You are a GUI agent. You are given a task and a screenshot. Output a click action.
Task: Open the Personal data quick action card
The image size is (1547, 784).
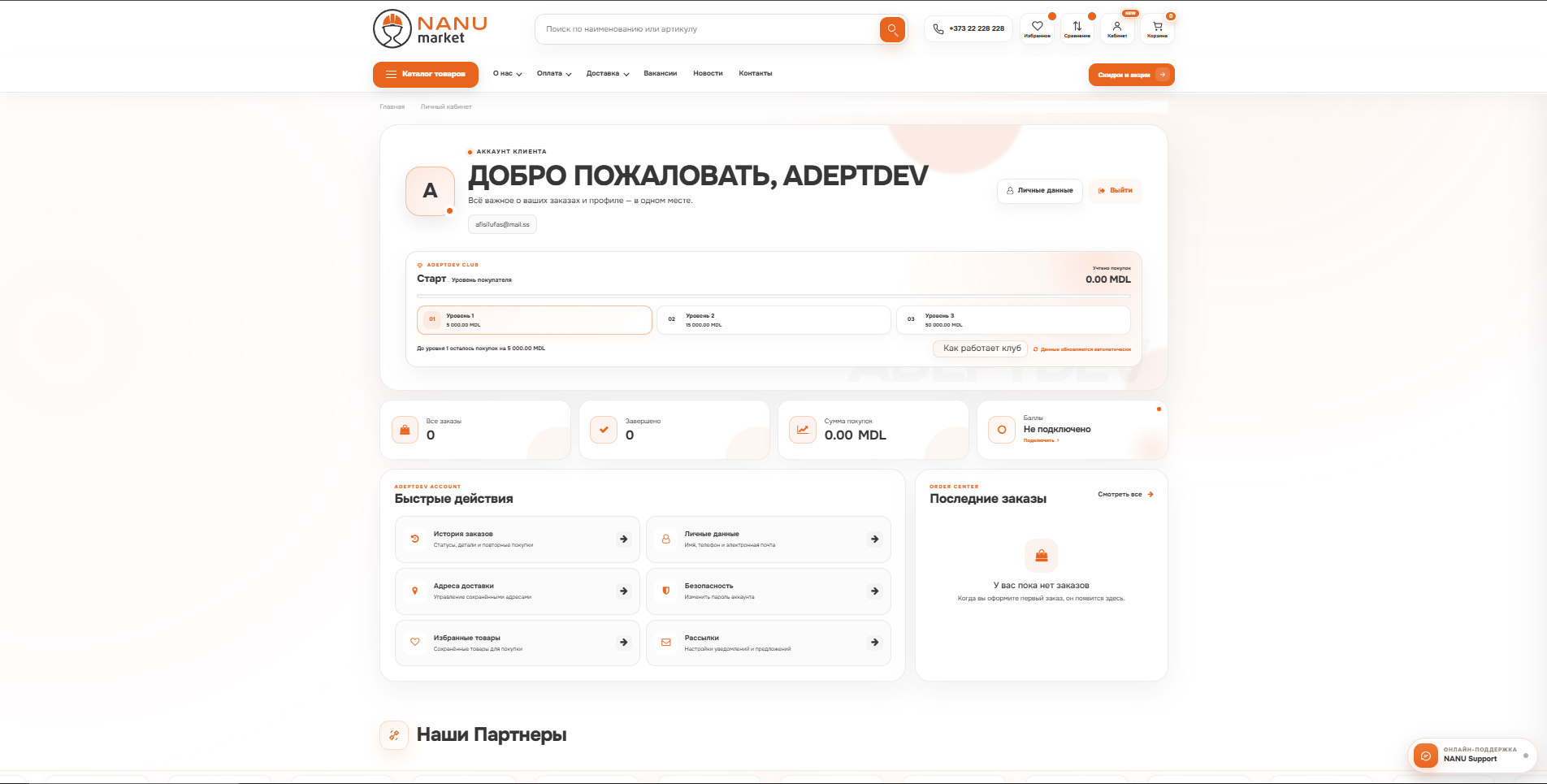point(768,539)
